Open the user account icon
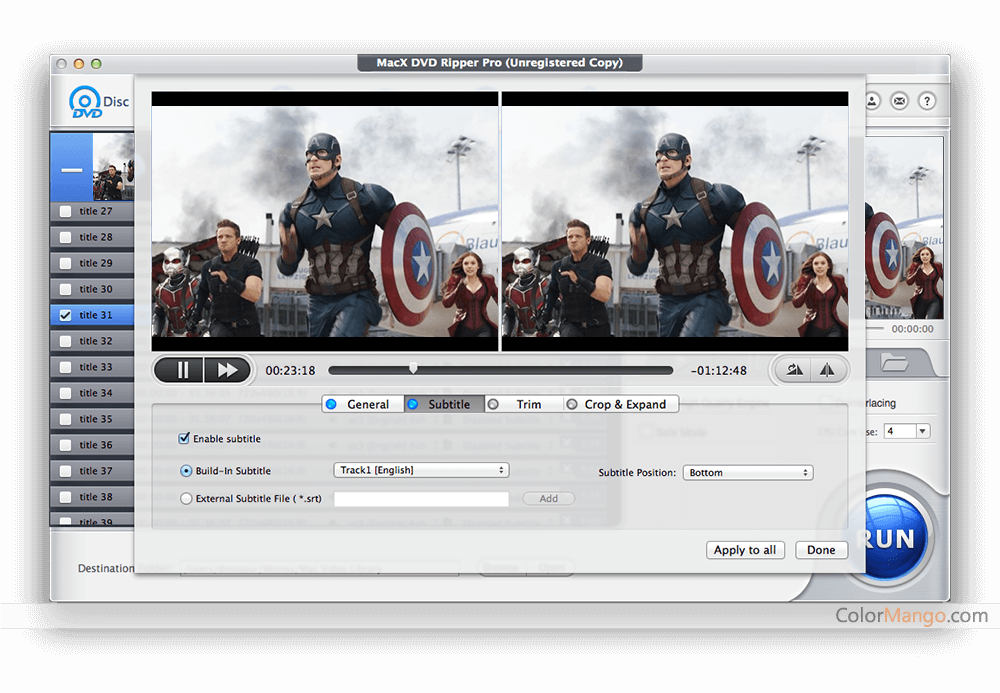Image resolution: width=1000 pixels, height=693 pixels. click(872, 101)
